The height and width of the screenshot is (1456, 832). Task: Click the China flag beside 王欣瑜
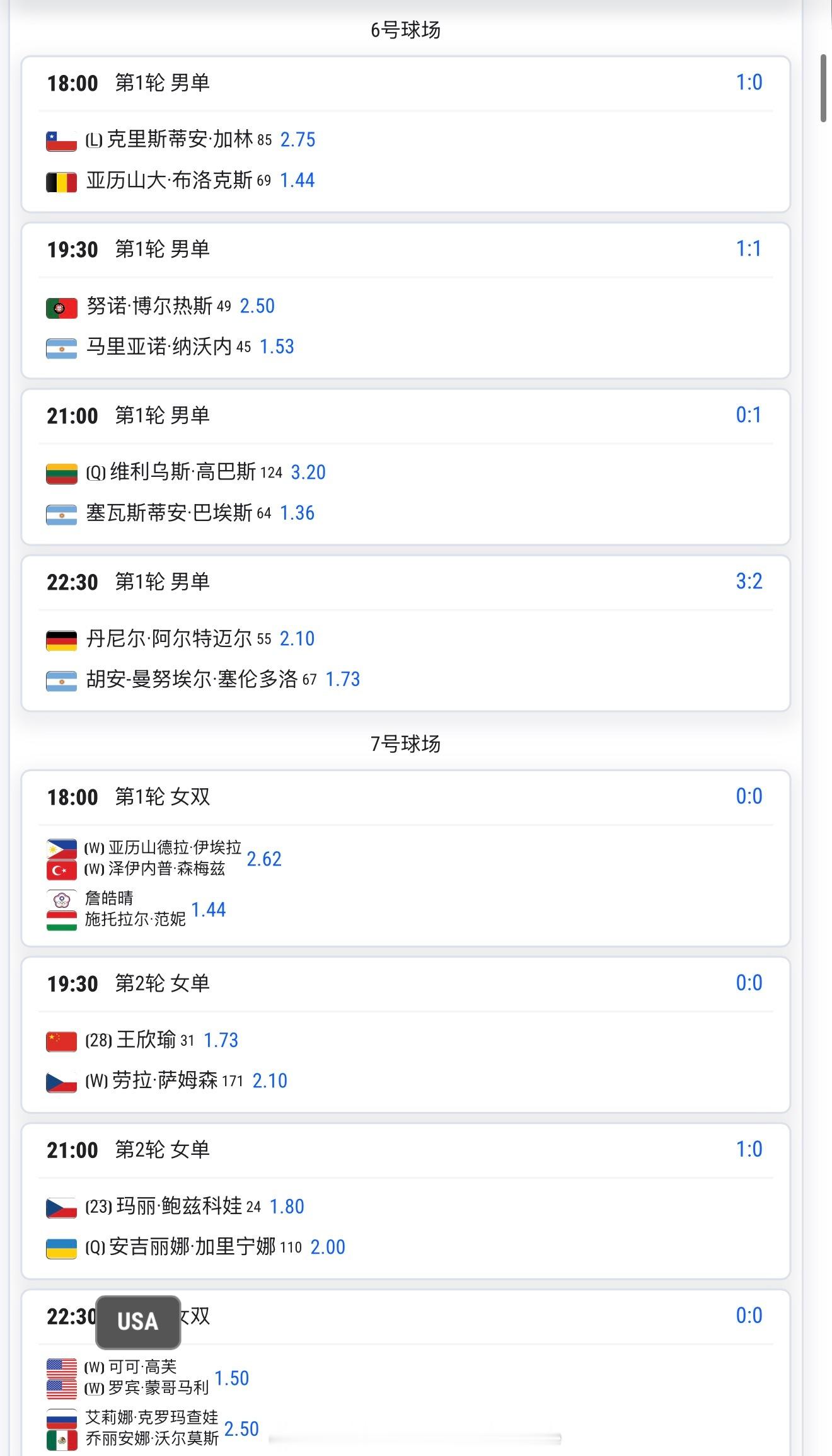(61, 1041)
